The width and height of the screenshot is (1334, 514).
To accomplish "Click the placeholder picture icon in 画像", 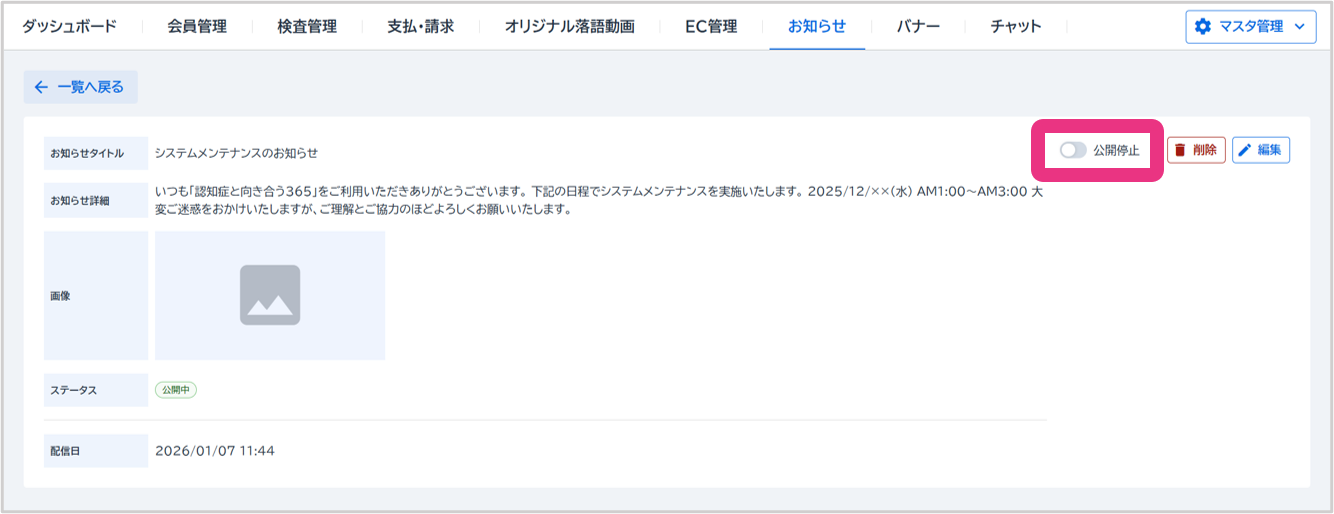I will coord(270,295).
